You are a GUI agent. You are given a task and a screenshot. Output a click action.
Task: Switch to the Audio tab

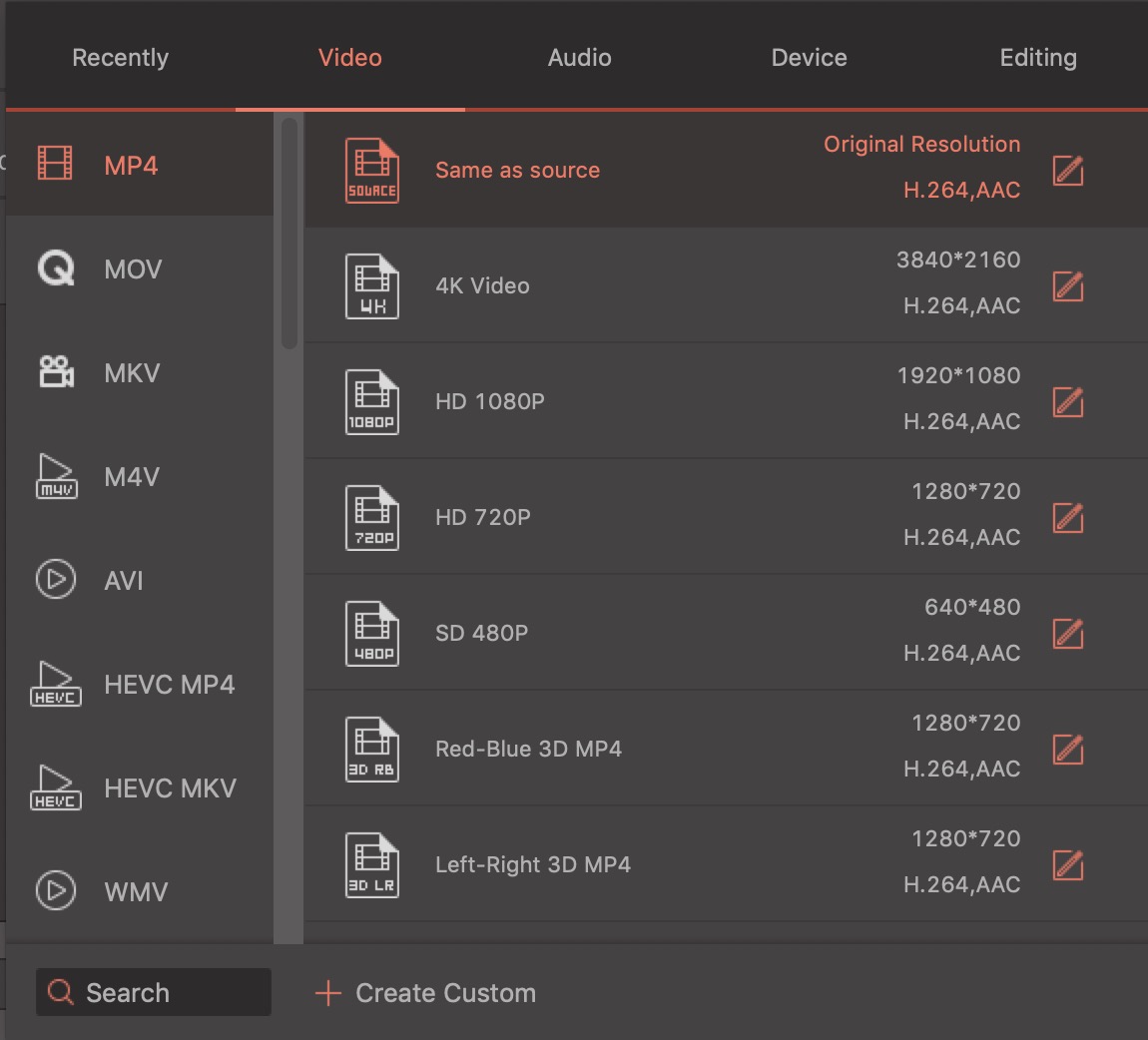579,57
